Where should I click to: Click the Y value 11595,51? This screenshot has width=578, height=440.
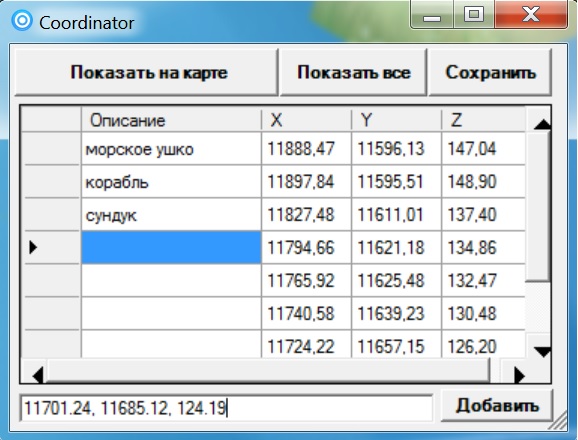(396, 182)
